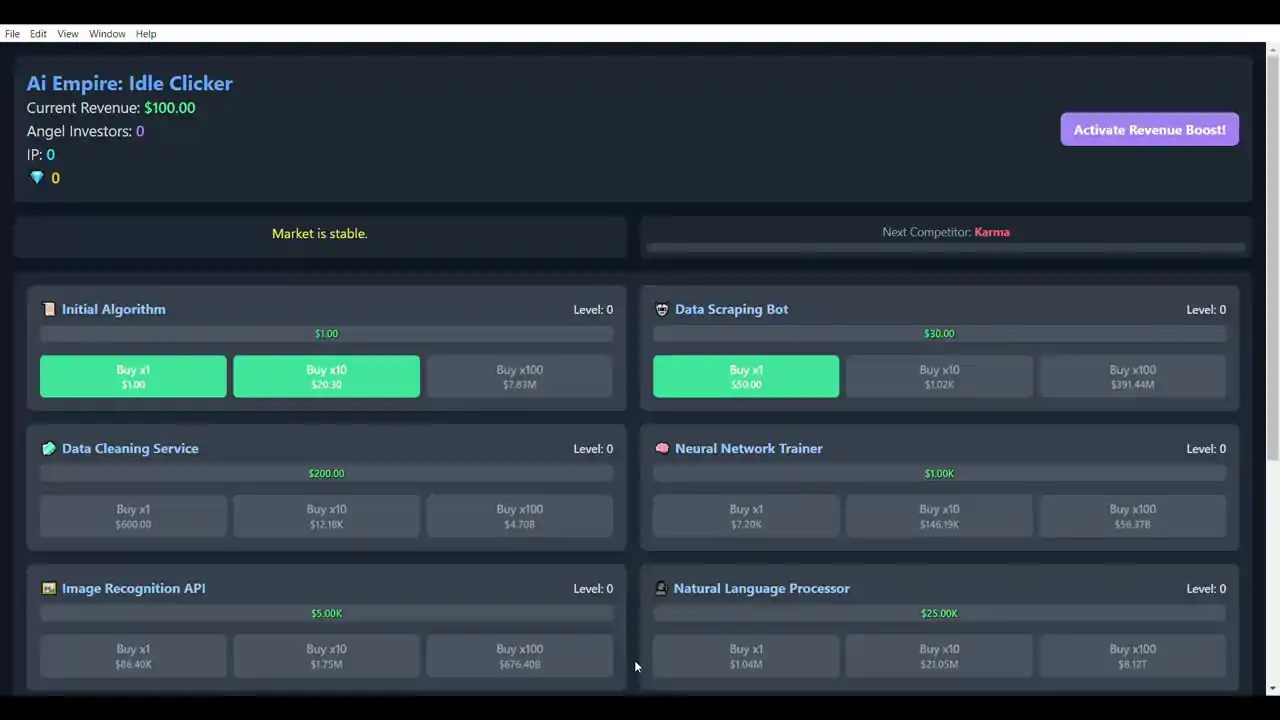Click the scrollbar up arrow
The image size is (1280, 720).
pos(1272,50)
